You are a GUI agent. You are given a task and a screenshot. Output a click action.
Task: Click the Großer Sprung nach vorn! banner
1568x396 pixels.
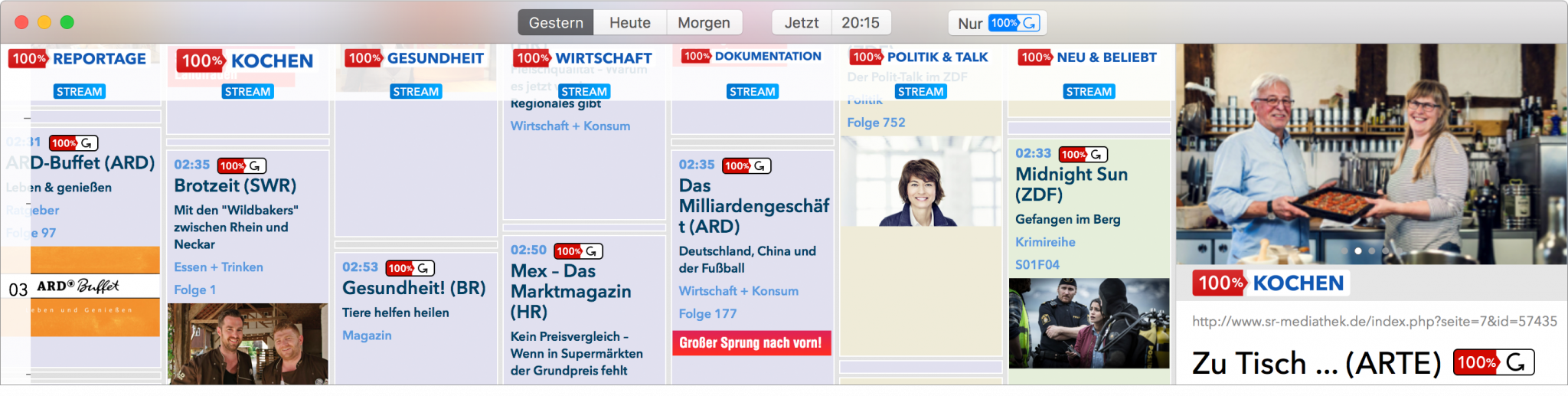pos(752,343)
